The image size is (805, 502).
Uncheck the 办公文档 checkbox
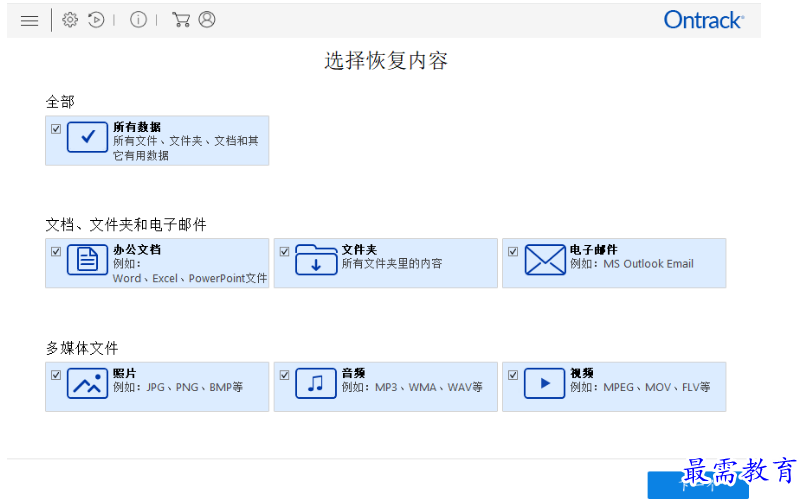(x=56, y=252)
